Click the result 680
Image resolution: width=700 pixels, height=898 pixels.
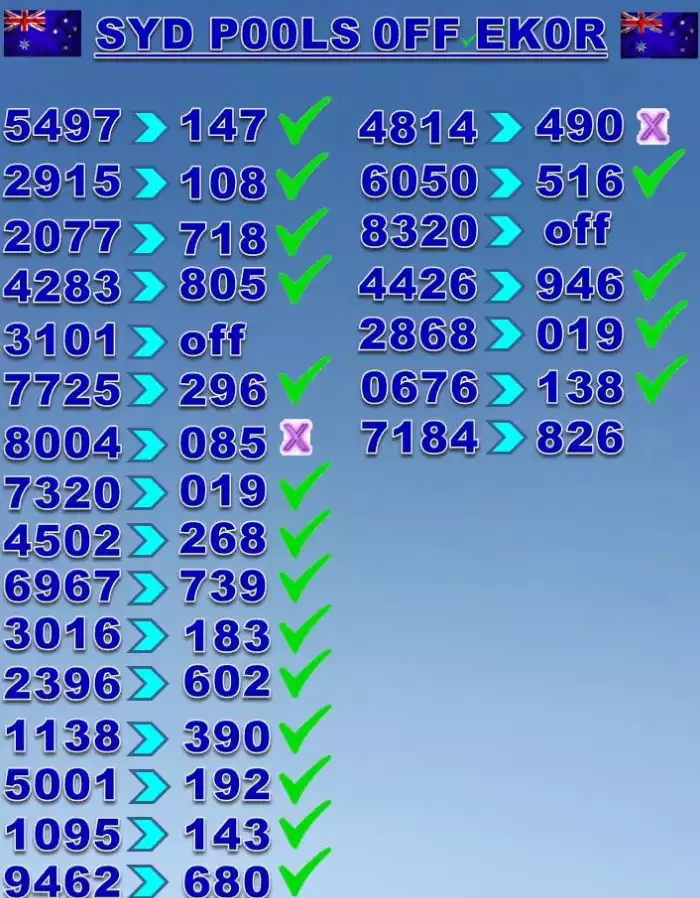(227, 881)
